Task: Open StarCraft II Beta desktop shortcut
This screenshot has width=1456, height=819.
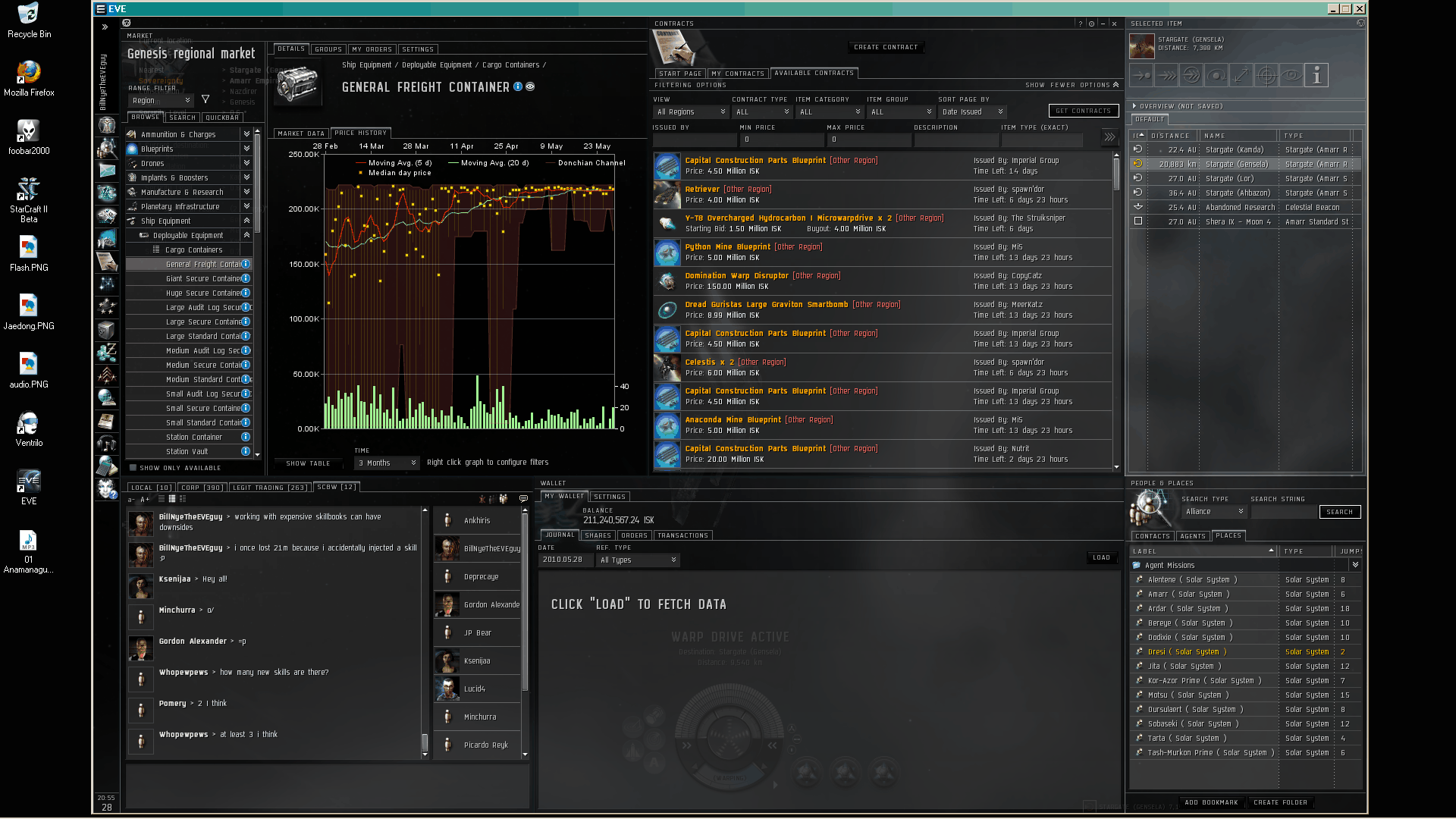Action: click(x=29, y=199)
